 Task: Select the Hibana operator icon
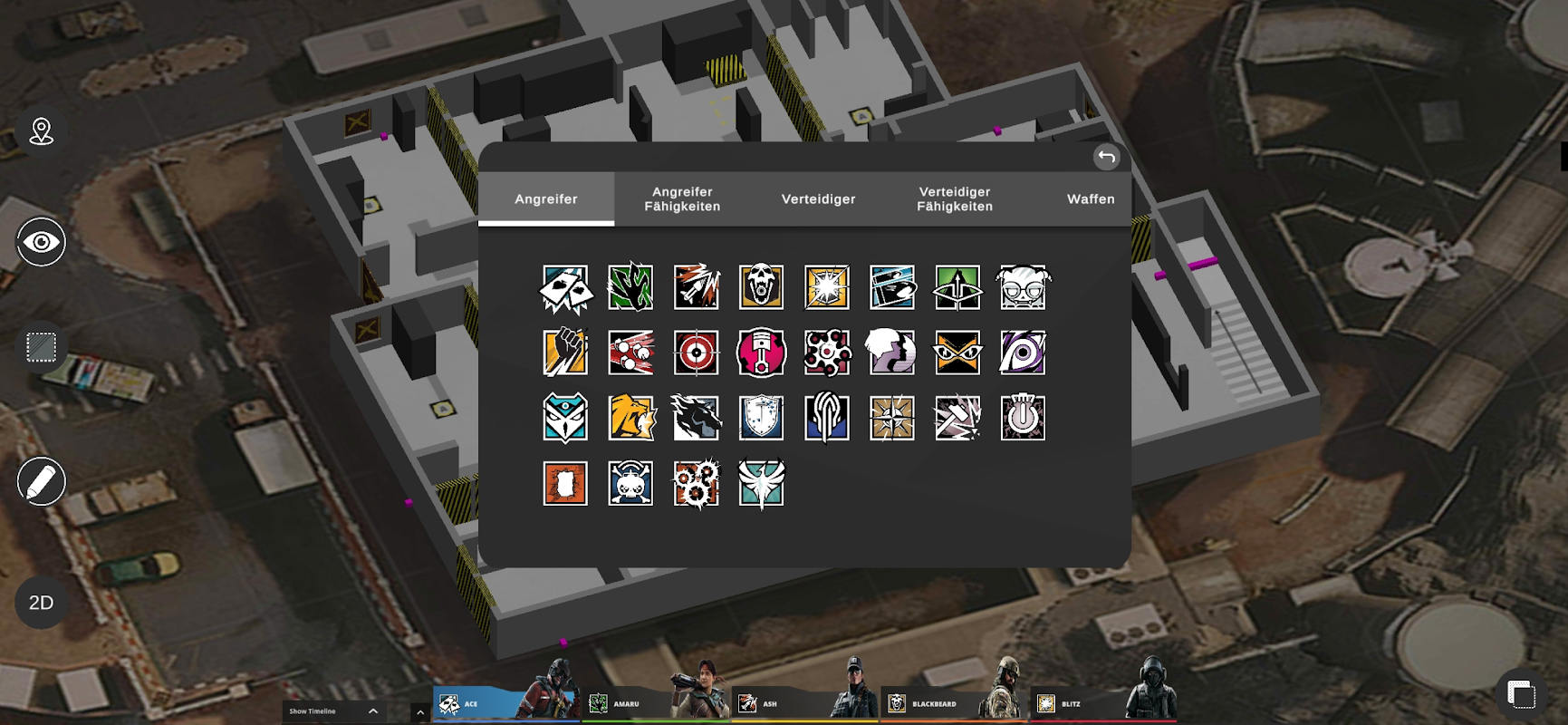[827, 353]
